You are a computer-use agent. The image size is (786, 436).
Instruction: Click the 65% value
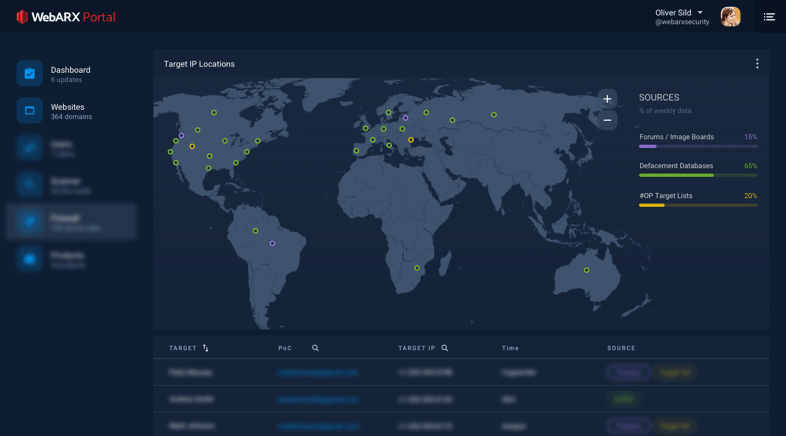point(750,166)
